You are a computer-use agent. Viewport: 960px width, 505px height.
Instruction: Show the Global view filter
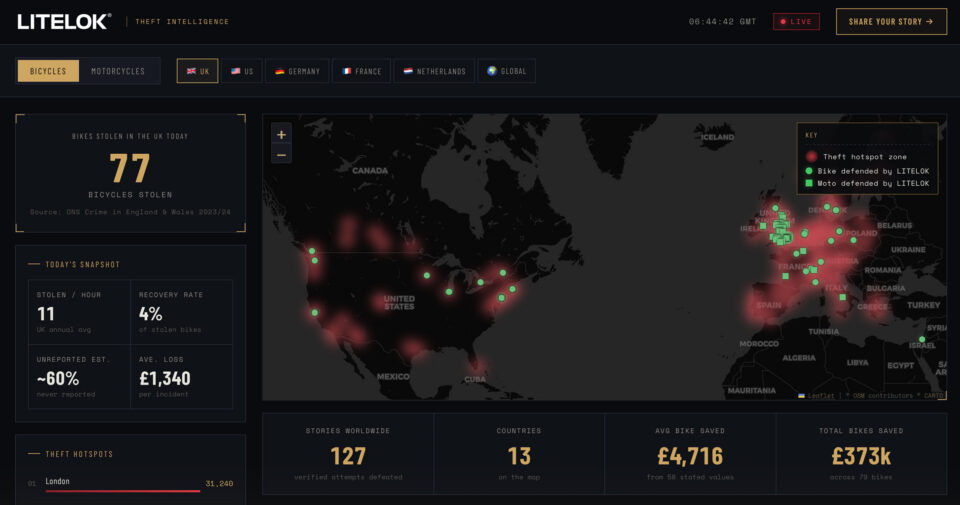506,71
